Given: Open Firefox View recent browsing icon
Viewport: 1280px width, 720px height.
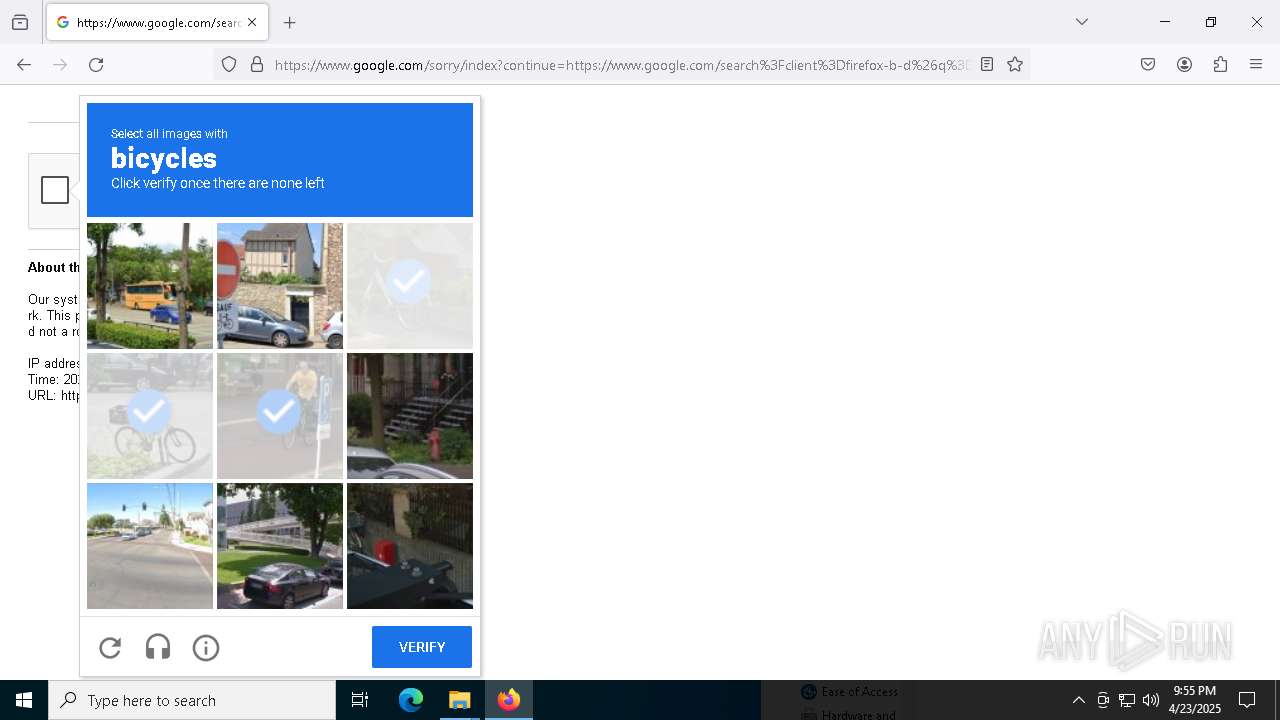Looking at the screenshot, I should (20, 22).
